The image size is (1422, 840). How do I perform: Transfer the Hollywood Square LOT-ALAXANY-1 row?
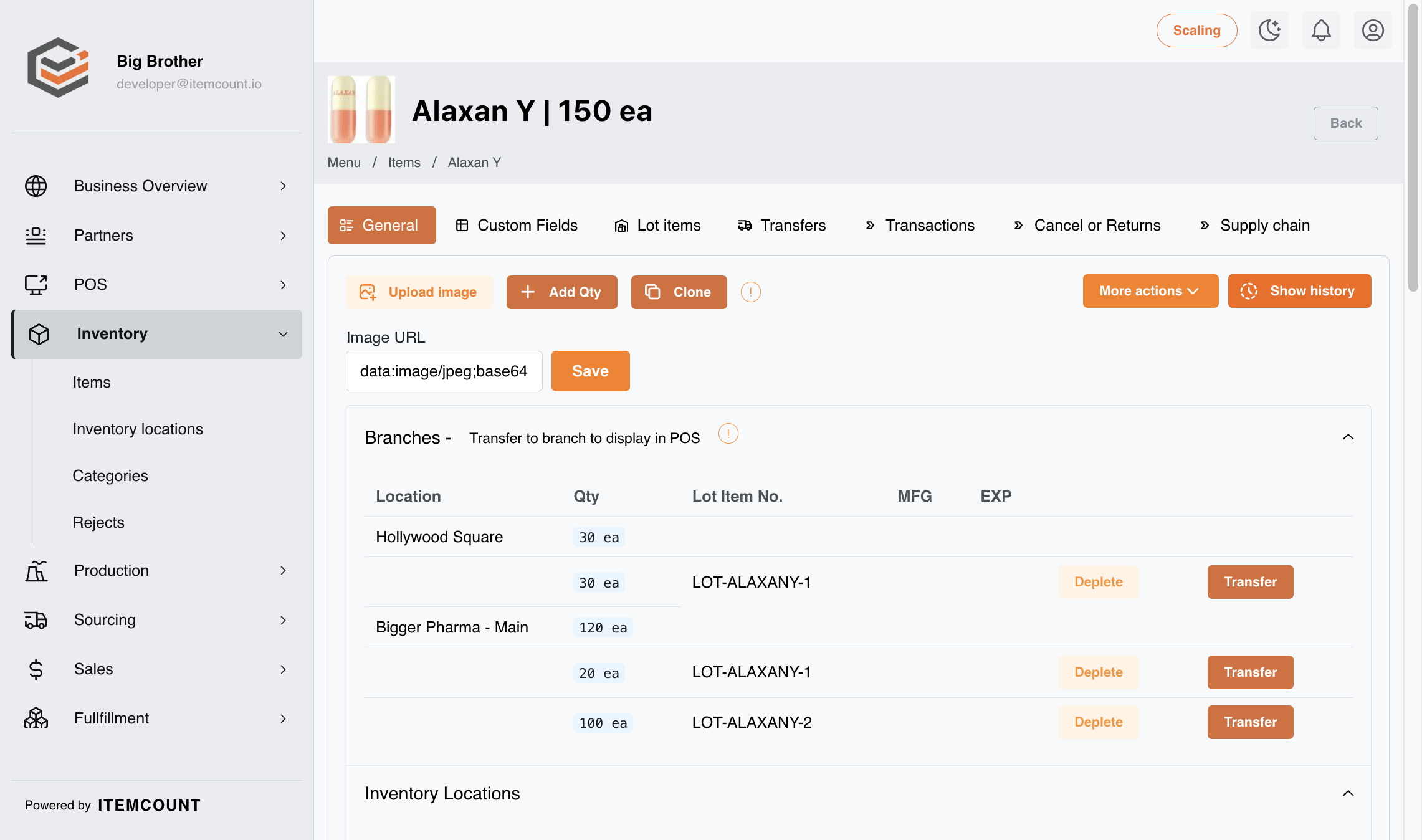click(1251, 582)
